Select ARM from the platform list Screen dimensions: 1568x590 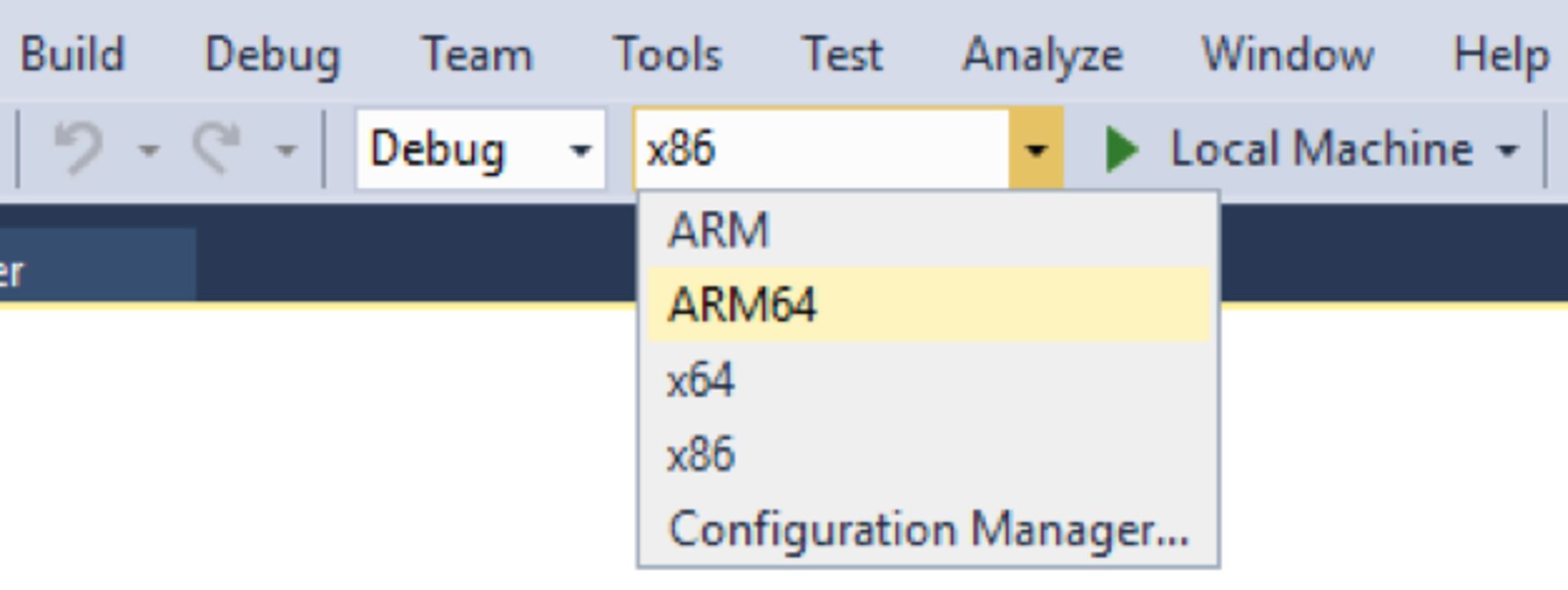tap(719, 230)
